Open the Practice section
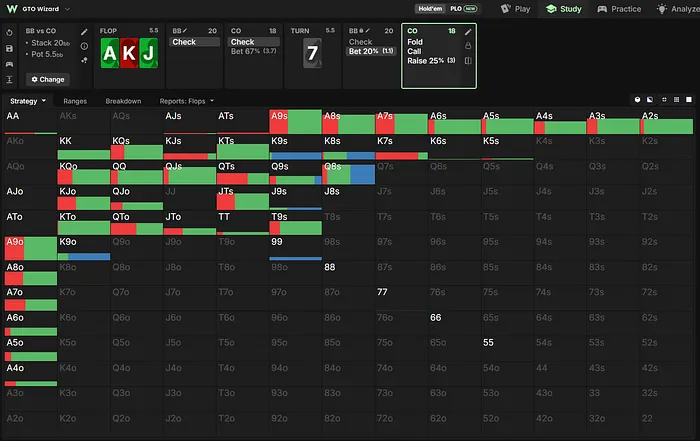This screenshot has width=700, height=441. click(619, 9)
